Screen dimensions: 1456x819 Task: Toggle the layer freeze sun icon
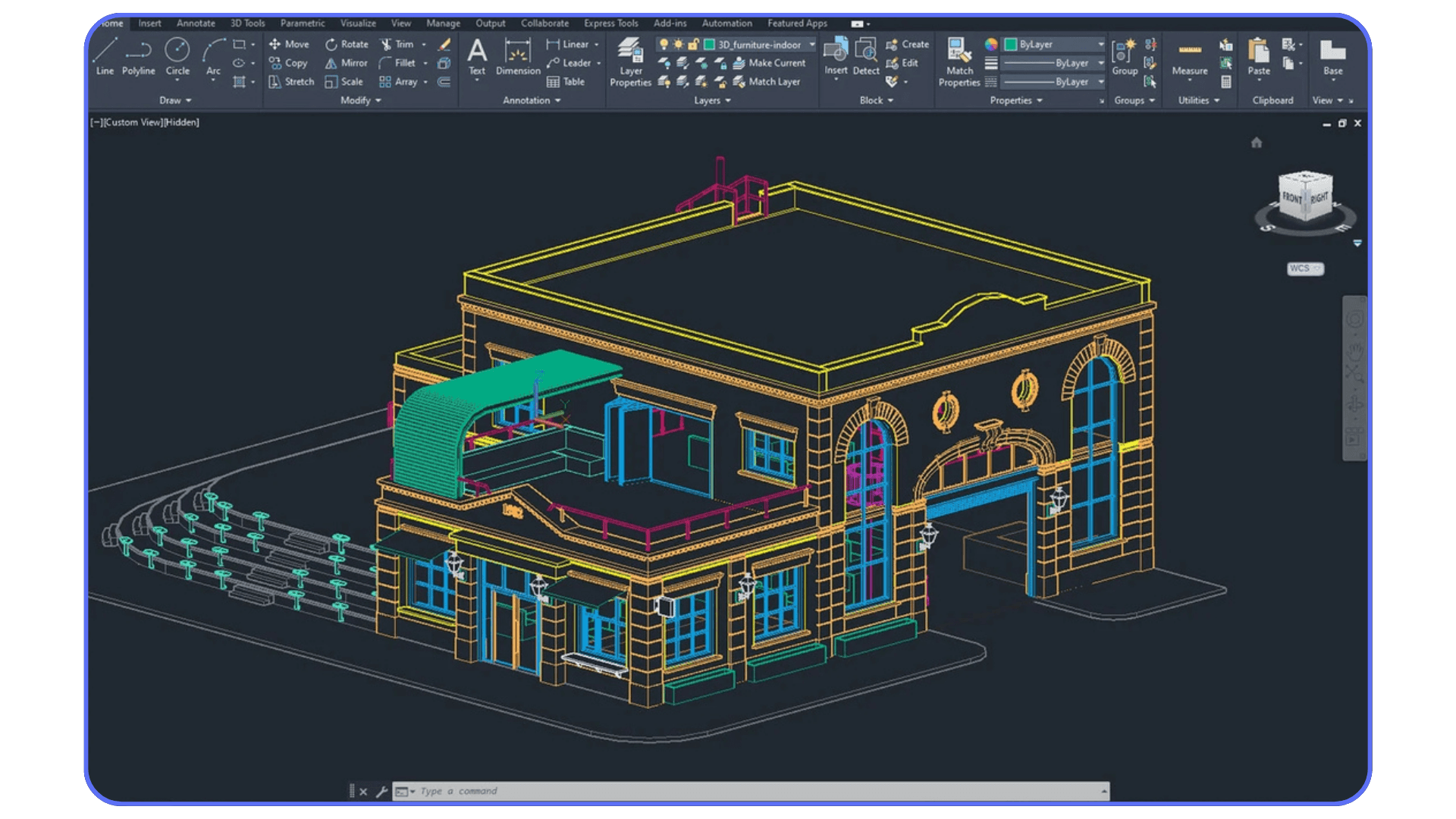click(x=676, y=44)
